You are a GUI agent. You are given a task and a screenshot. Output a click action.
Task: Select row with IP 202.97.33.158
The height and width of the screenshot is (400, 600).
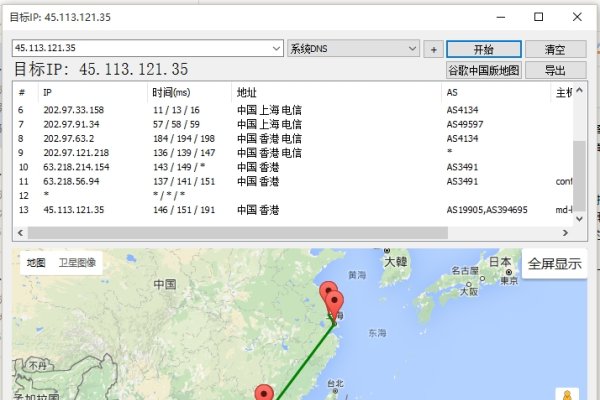point(293,110)
